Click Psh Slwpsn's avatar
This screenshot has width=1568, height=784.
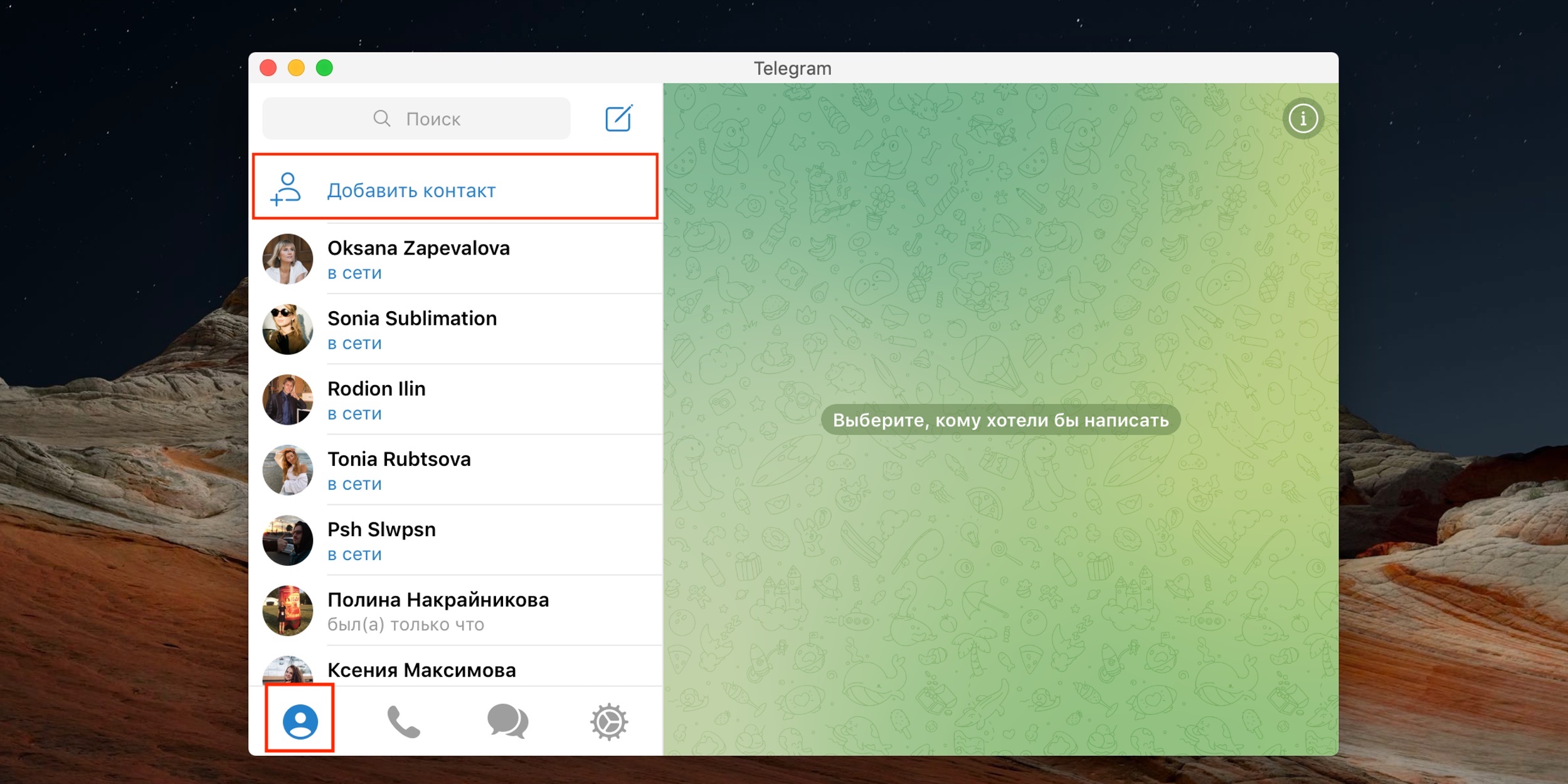[288, 540]
